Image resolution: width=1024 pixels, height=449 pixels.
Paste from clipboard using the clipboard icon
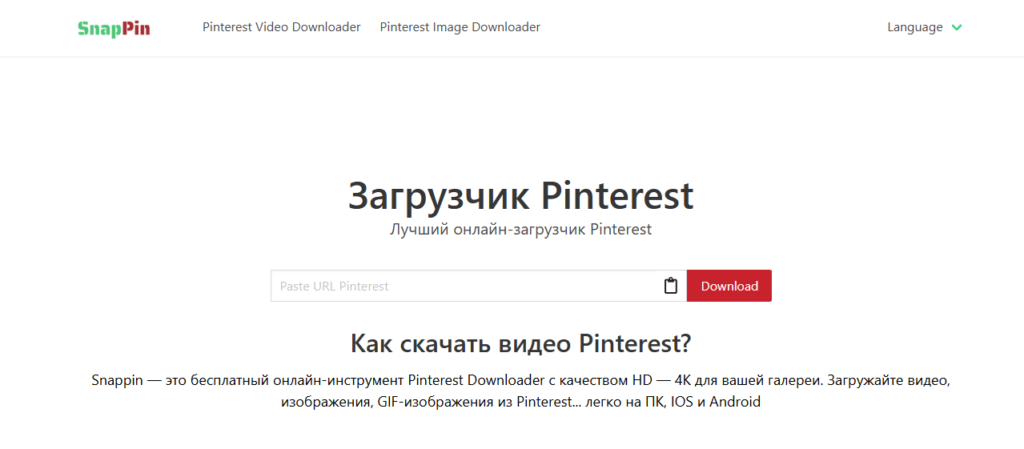point(670,286)
